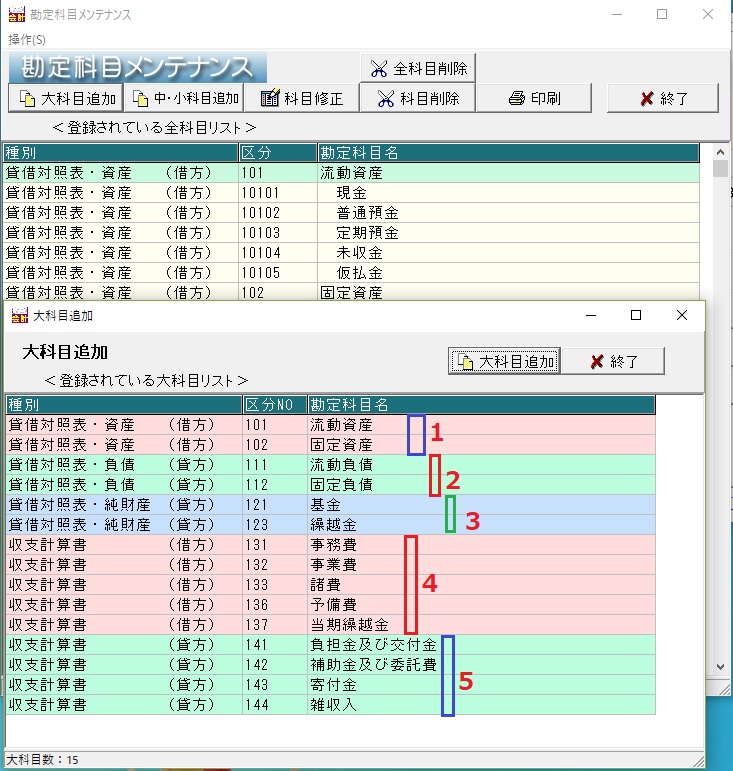Click 種別 column header in main list

(x=120, y=153)
